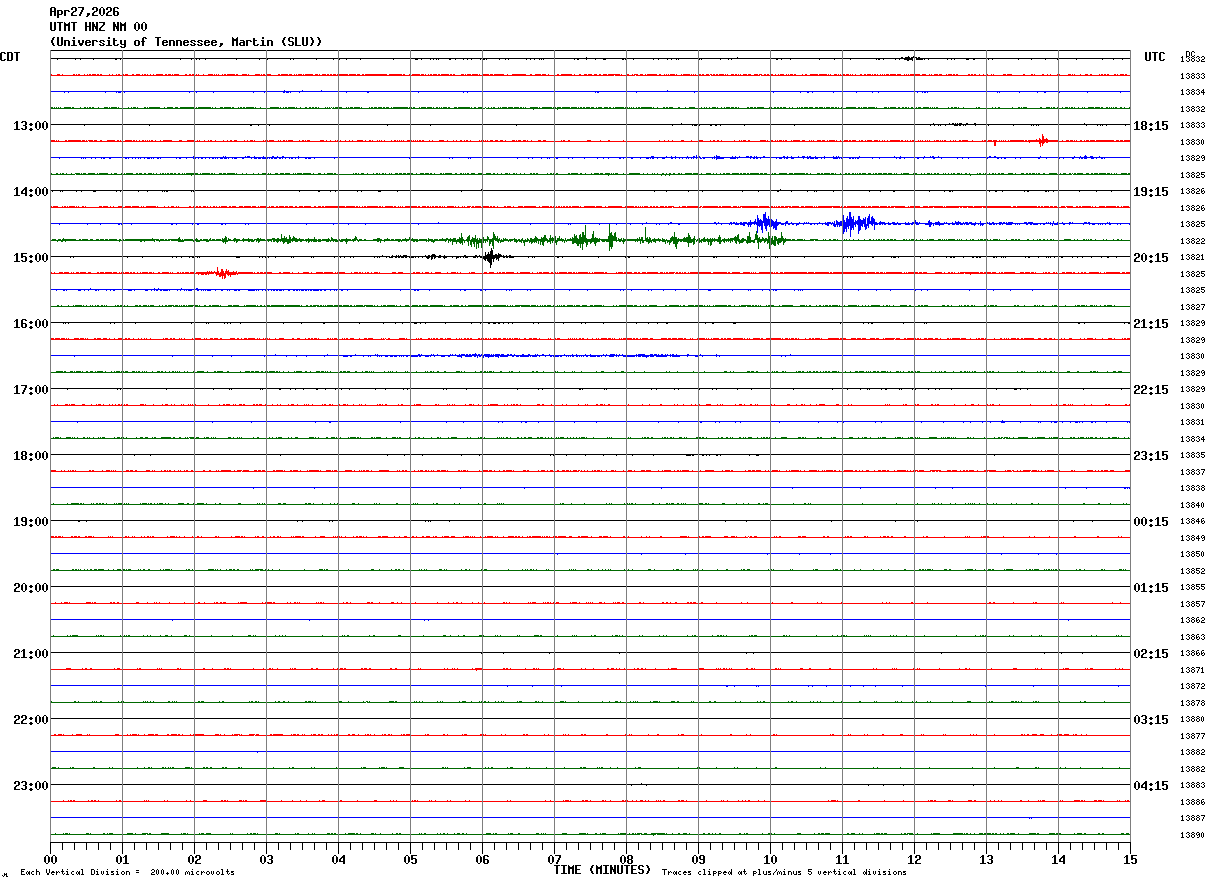Select the 16:00 CDT hour label

pyautogui.click(x=30, y=323)
